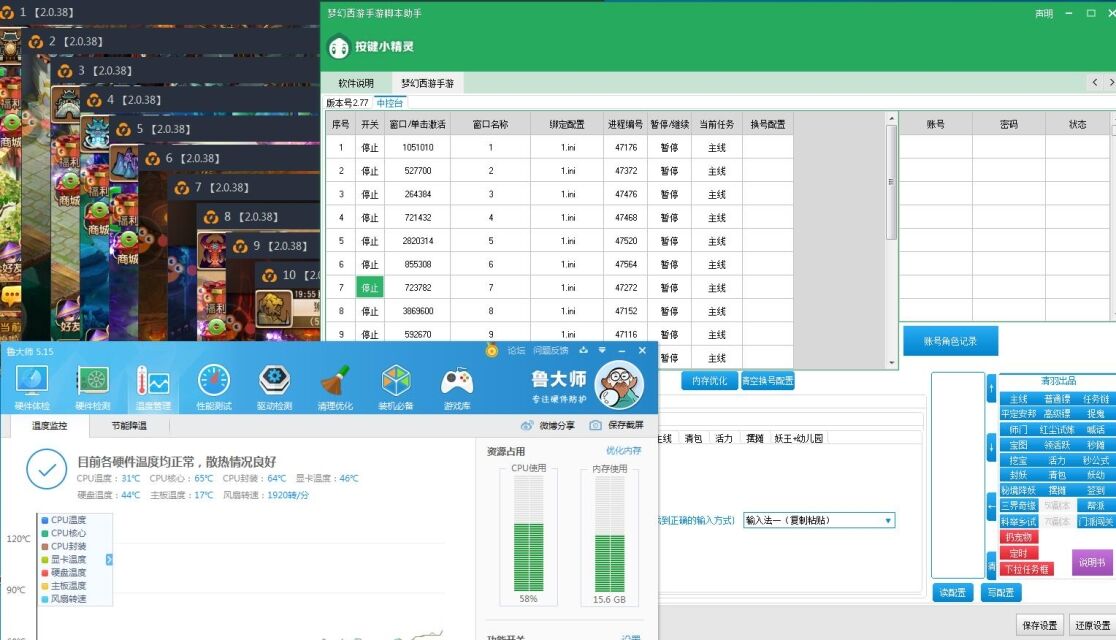Open the 装机必备 cube icon

click(x=396, y=388)
